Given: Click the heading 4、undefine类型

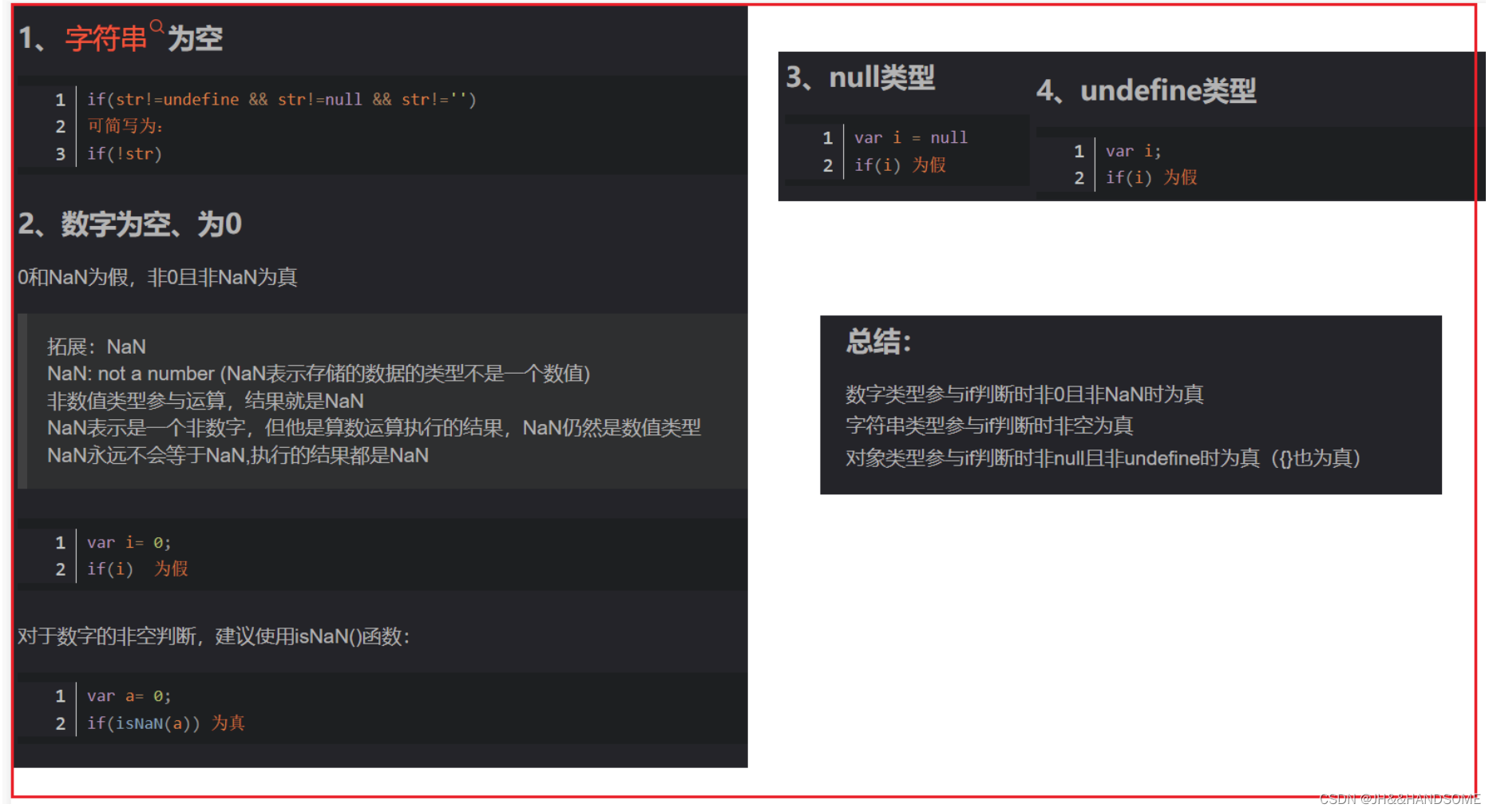Looking at the screenshot, I should click(1146, 91).
